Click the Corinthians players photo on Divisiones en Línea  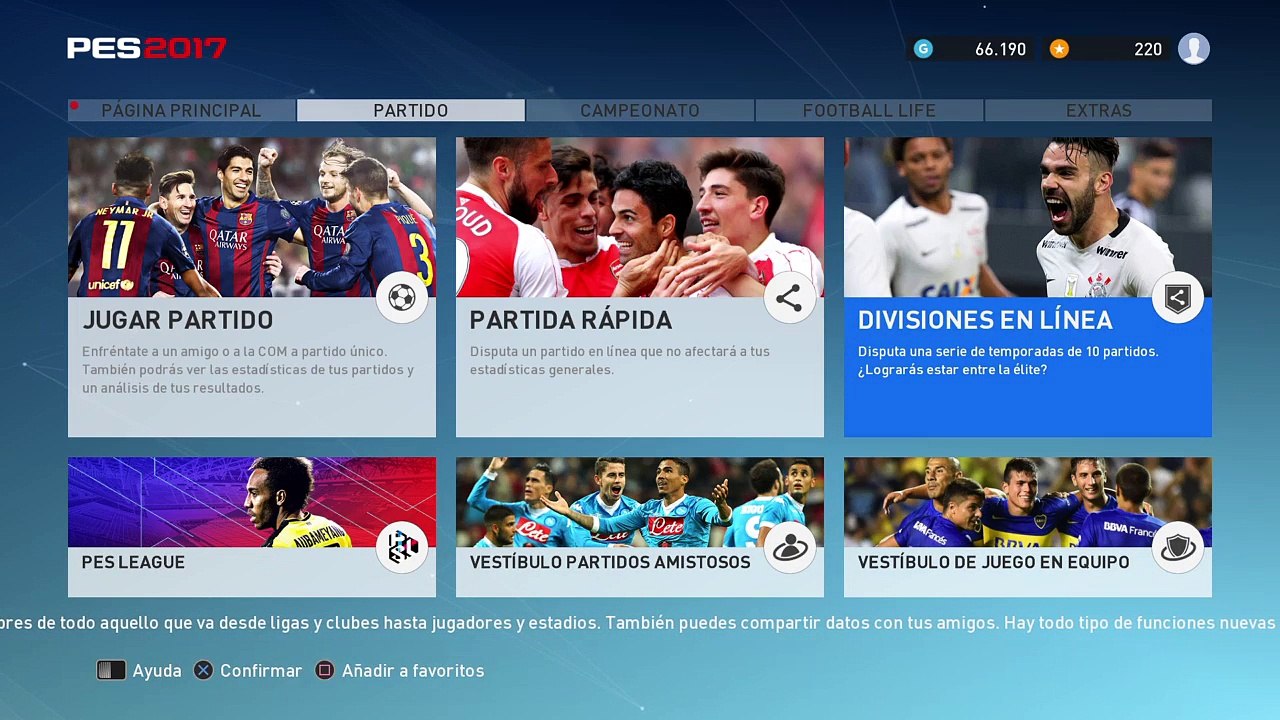coord(1028,217)
